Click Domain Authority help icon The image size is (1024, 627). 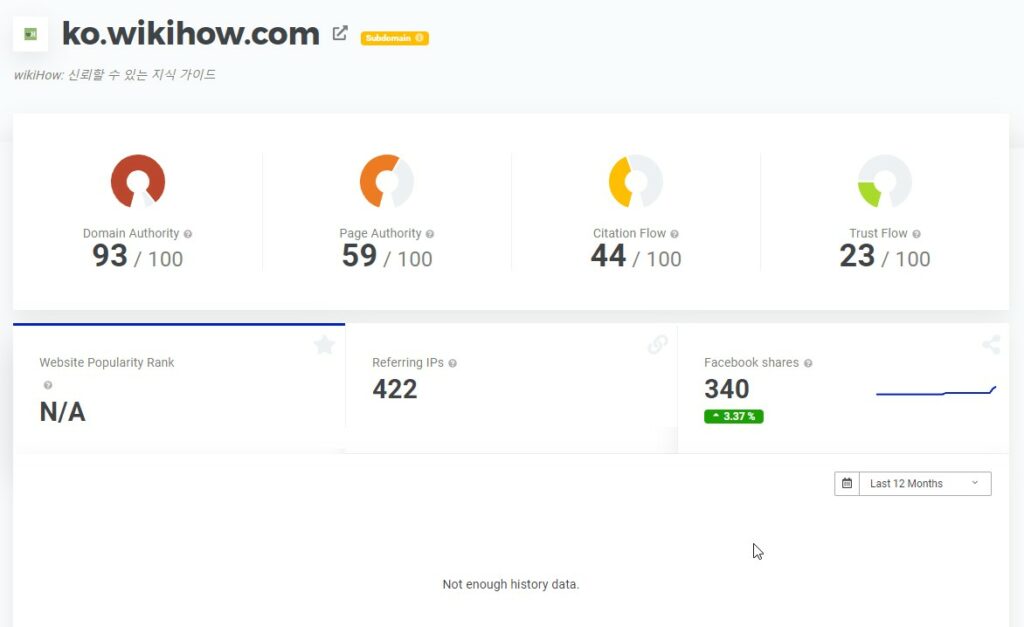pos(188,234)
